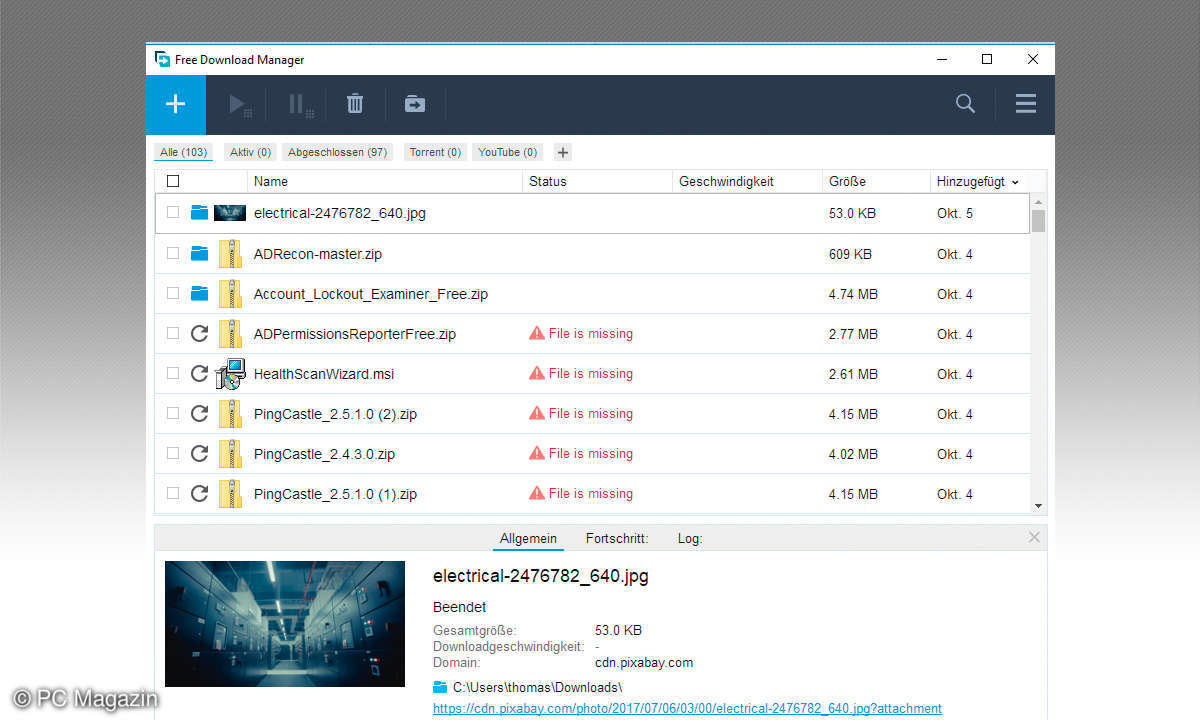
Task: Click the scrollbar down arrow of list
Action: pos(1038,507)
